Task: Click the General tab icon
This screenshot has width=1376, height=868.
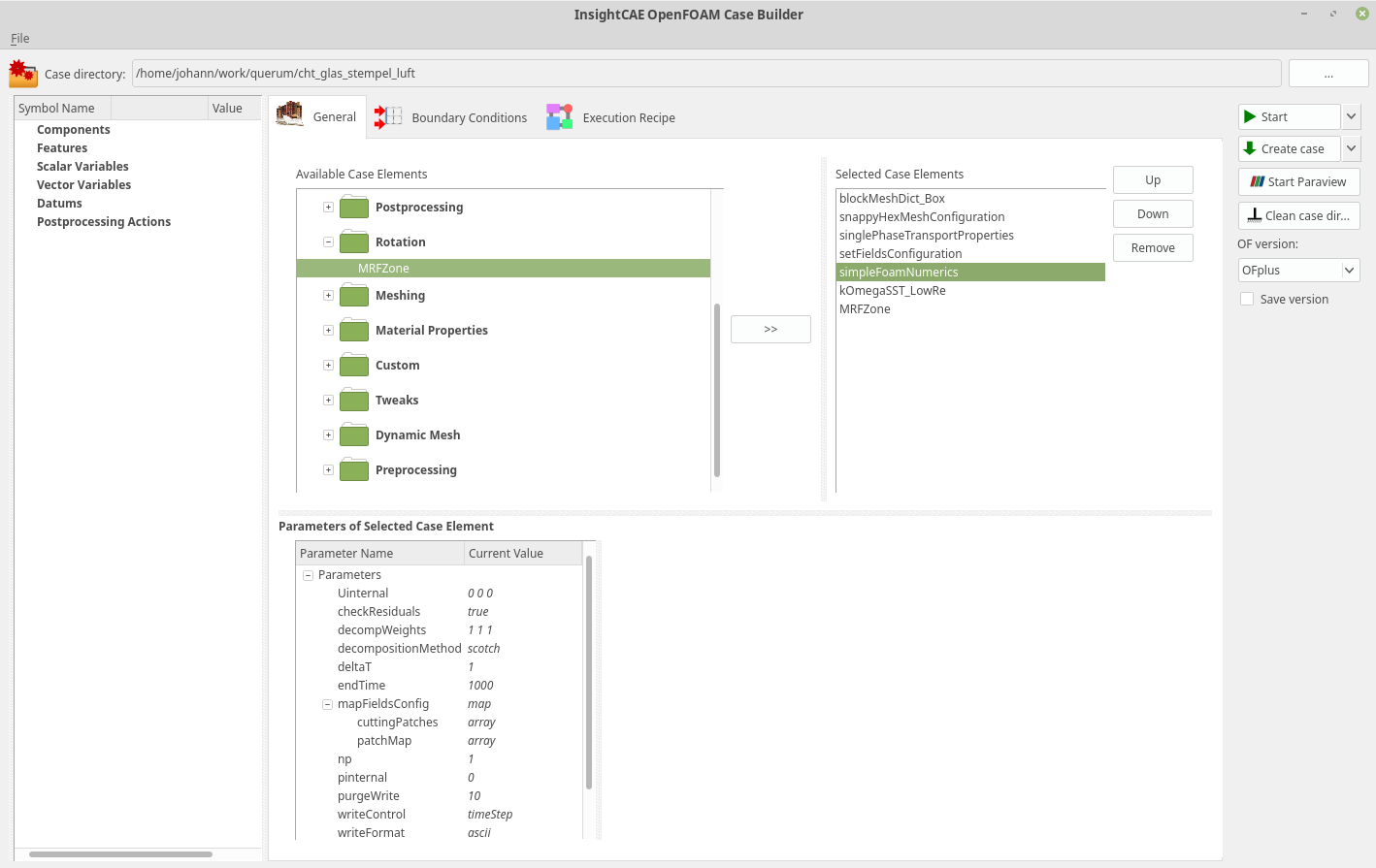Action: click(290, 115)
